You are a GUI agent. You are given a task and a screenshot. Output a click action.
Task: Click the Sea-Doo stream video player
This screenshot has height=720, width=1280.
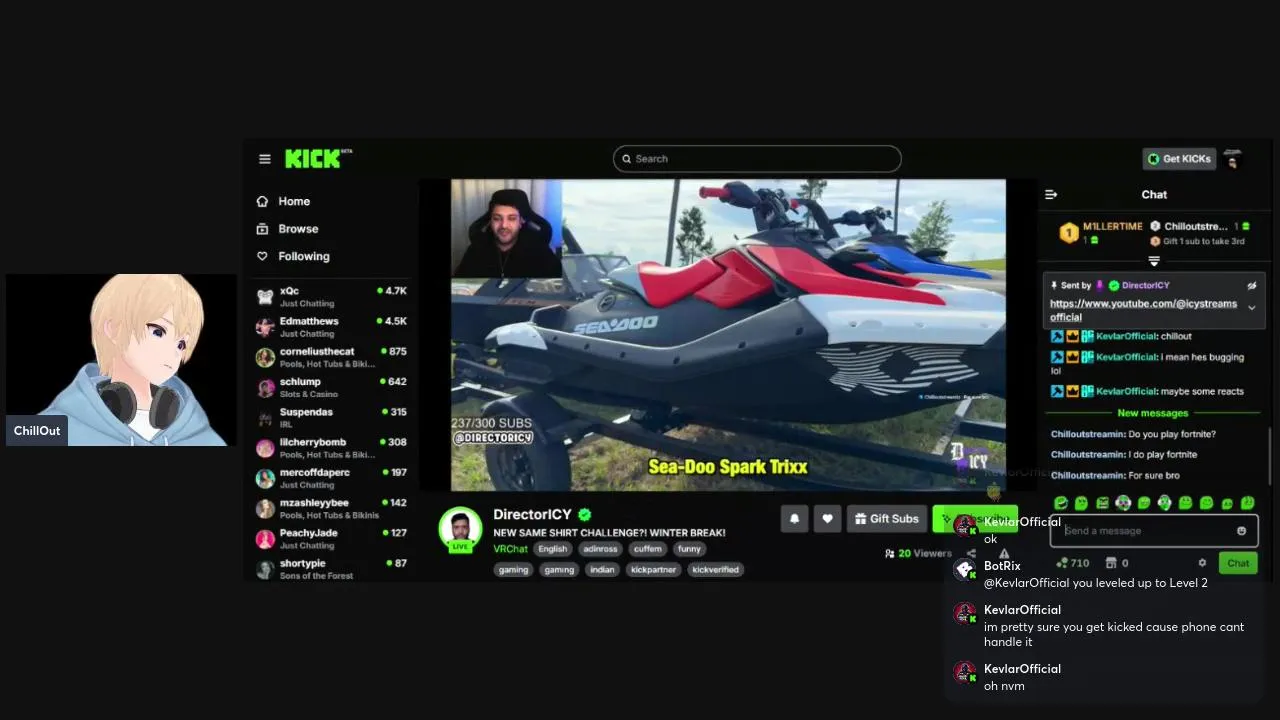pyautogui.click(x=728, y=335)
